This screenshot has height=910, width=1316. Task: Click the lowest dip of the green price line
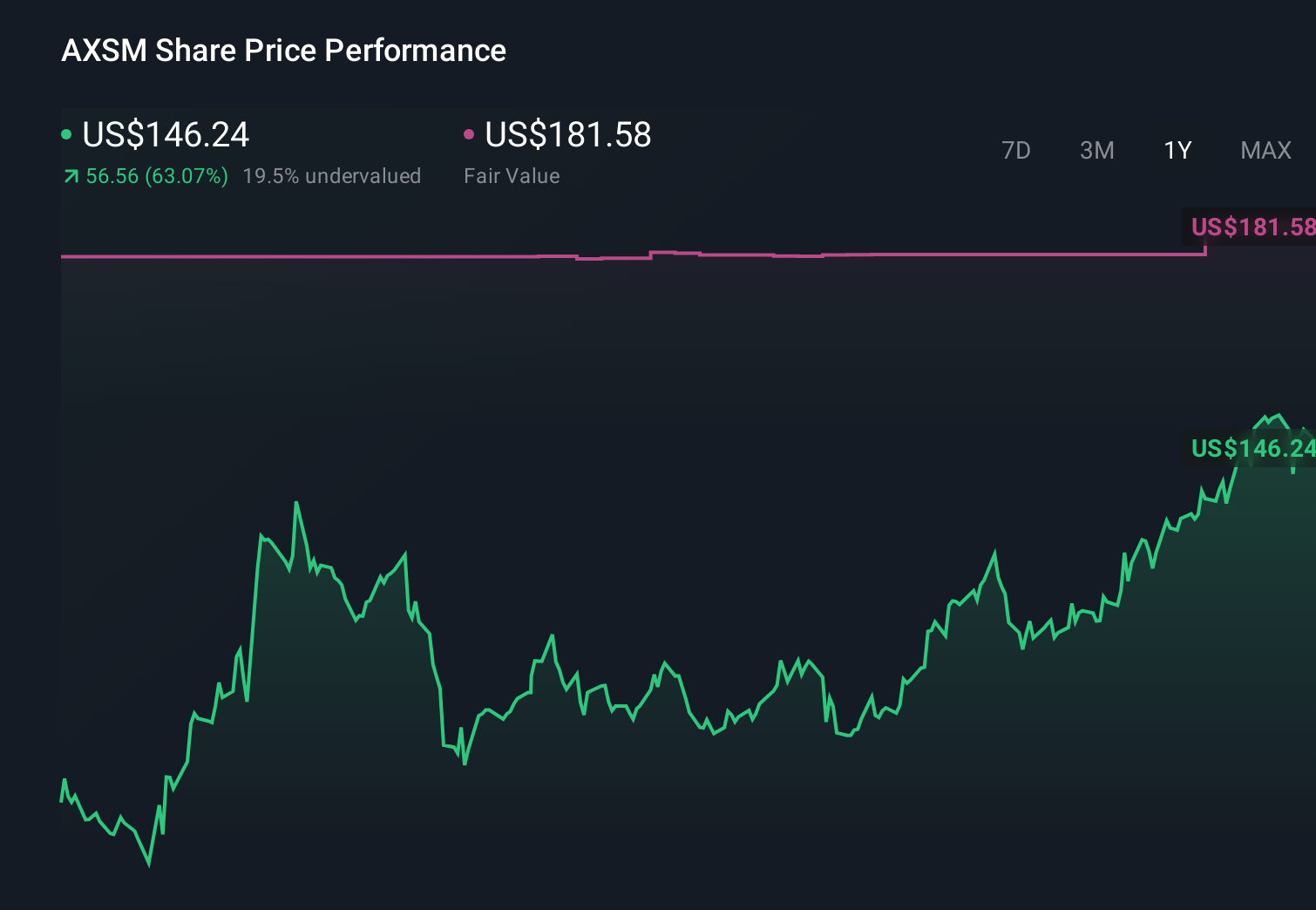click(148, 866)
